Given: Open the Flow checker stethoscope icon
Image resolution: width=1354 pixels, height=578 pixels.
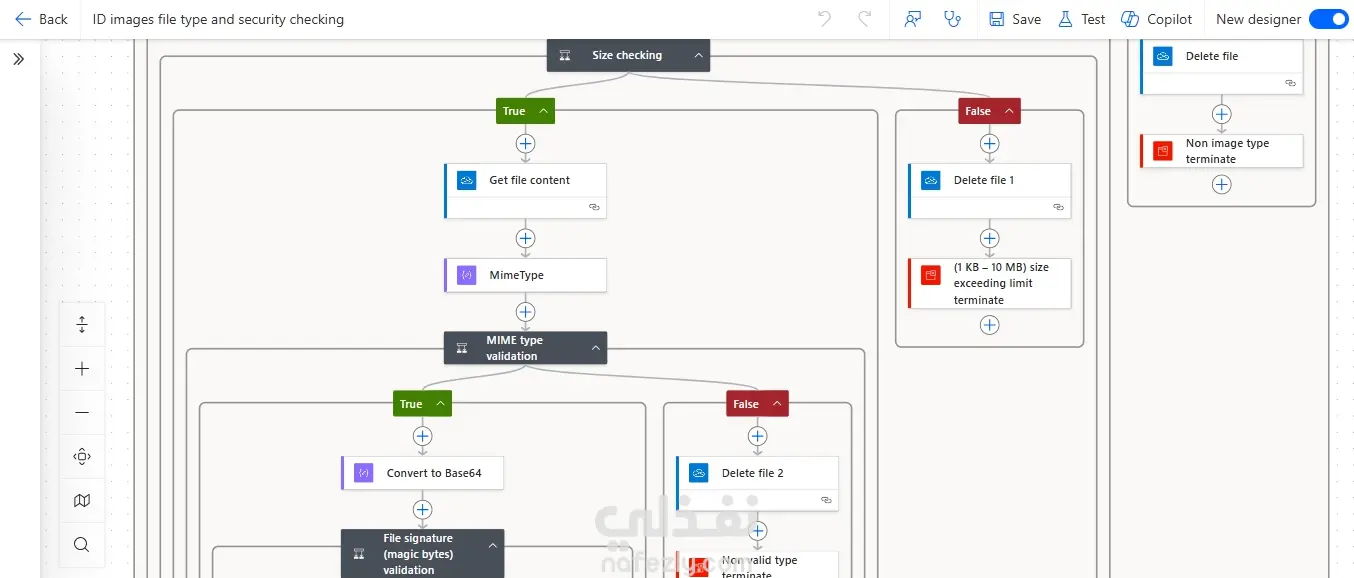Looking at the screenshot, I should 952,19.
